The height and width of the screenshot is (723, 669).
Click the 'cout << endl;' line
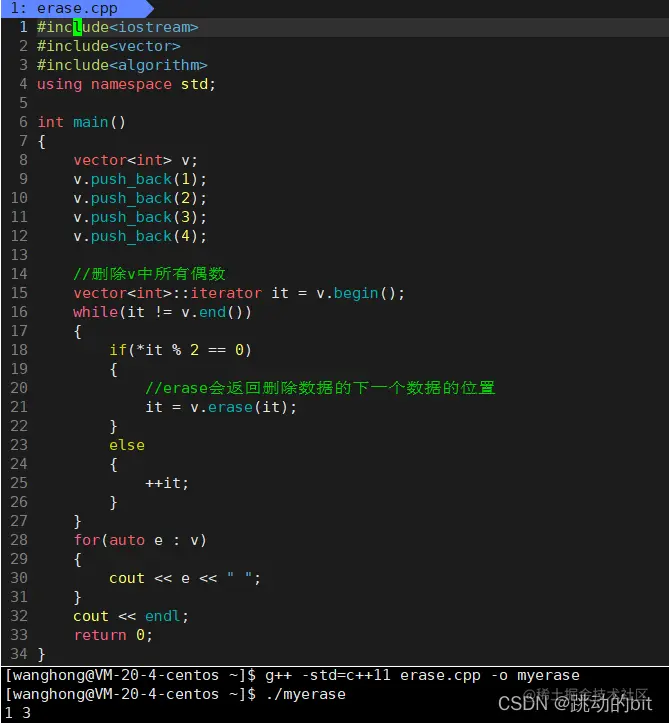131,616
